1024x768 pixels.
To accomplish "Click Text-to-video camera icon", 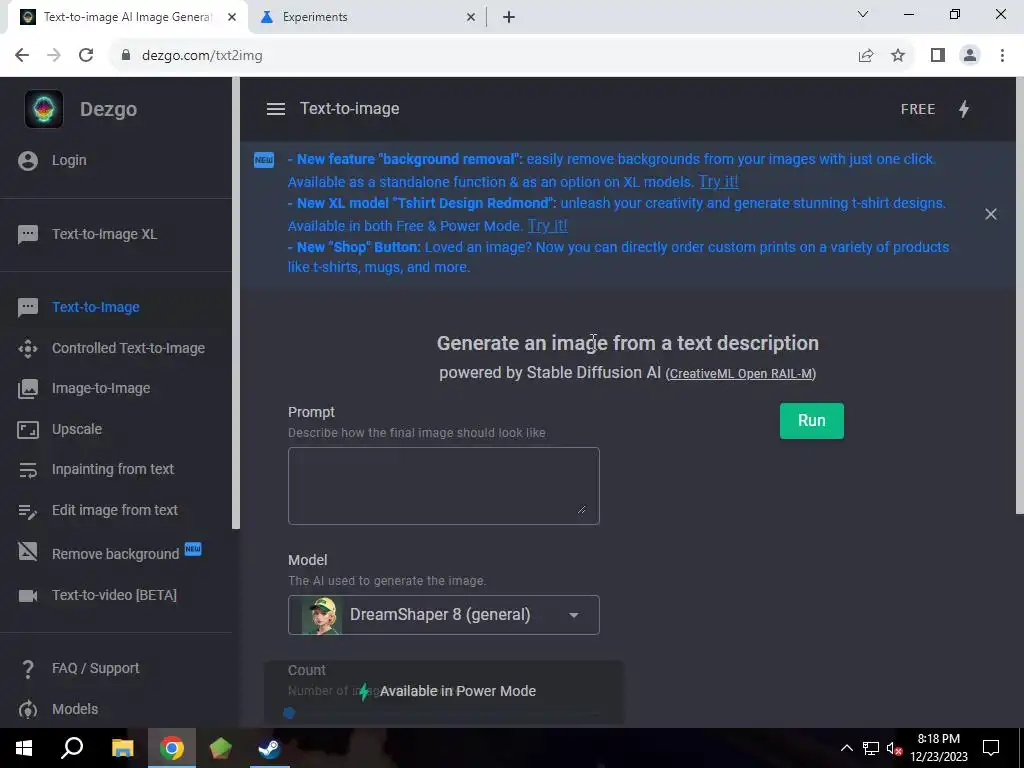I will click(28, 596).
